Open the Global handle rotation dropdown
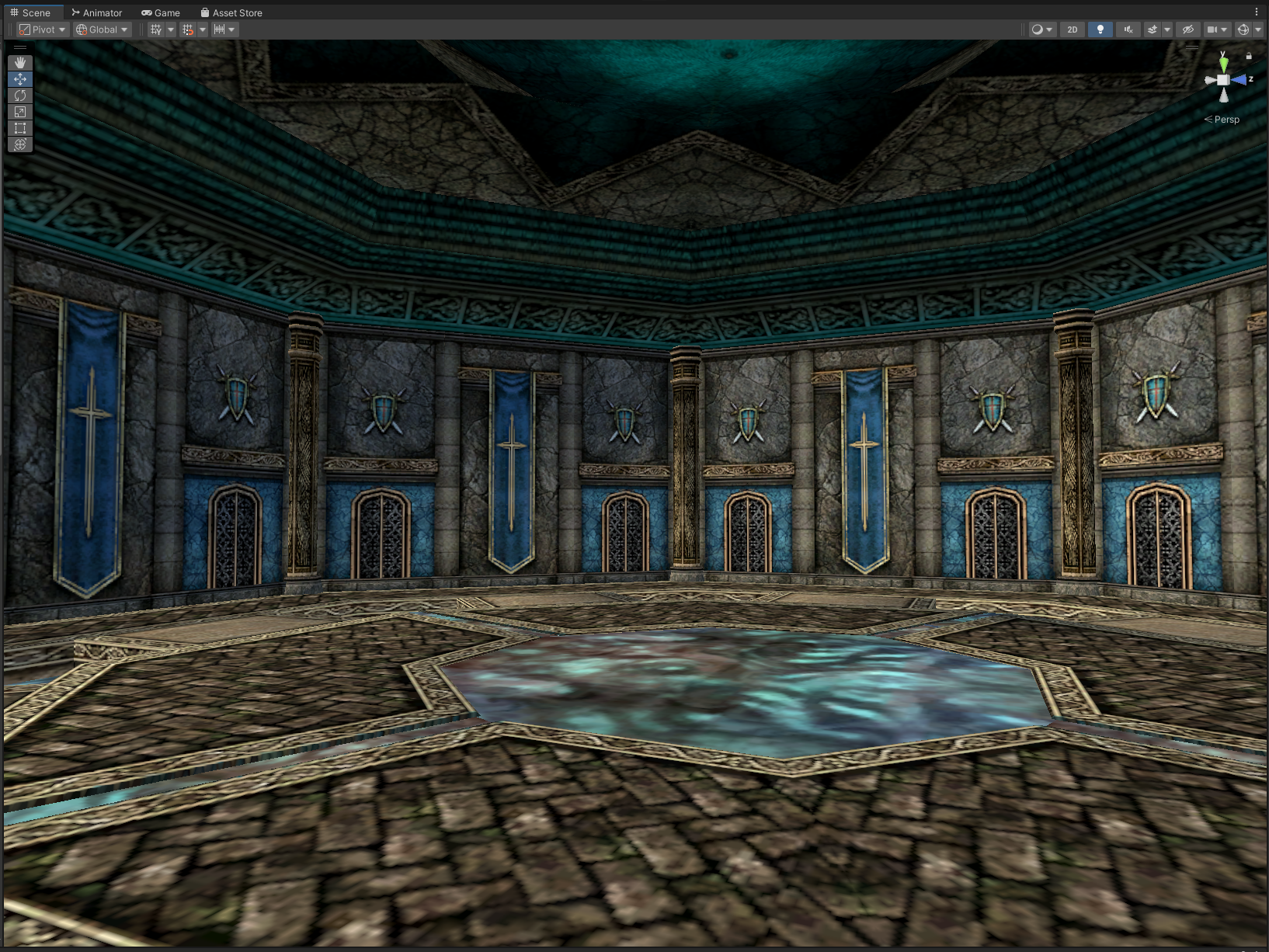The width and height of the screenshot is (1269, 952). [x=102, y=30]
